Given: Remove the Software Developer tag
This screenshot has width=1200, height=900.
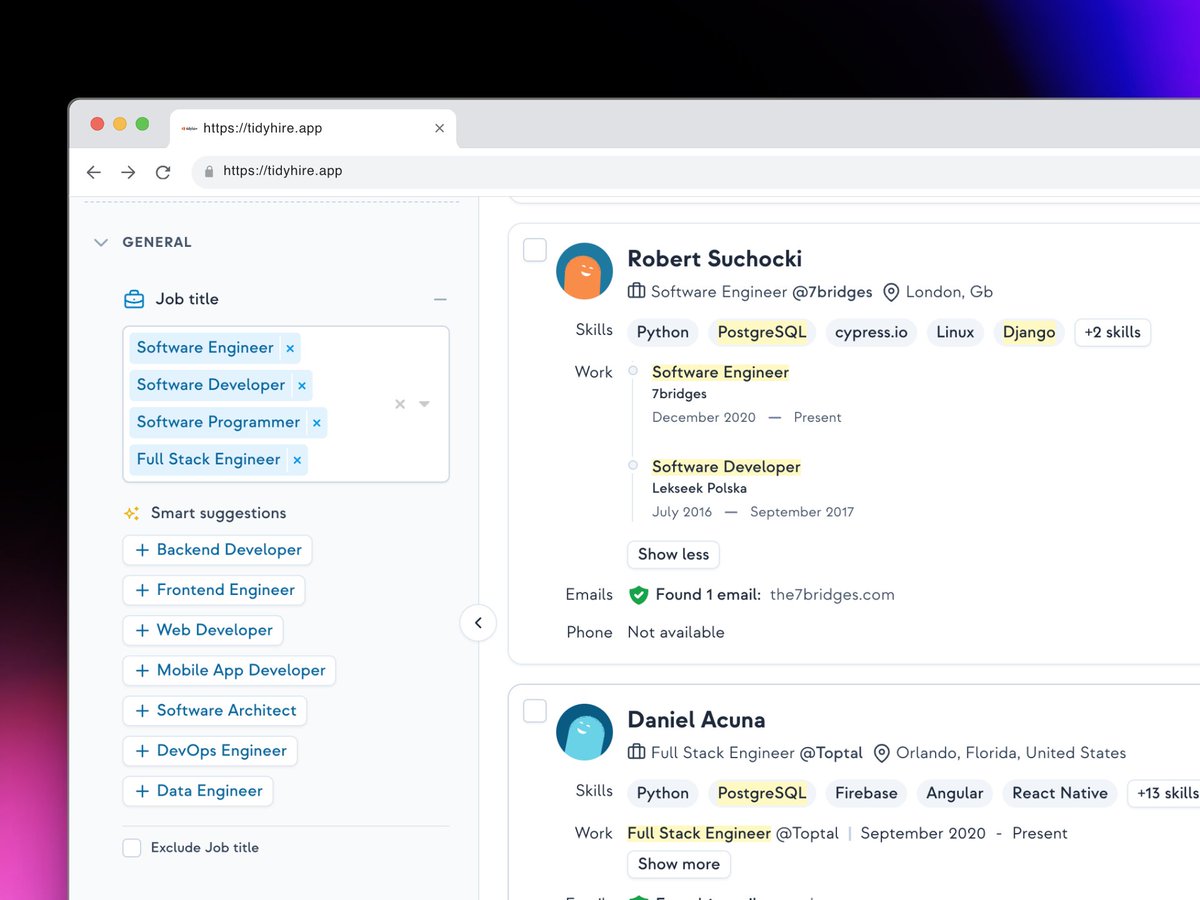Looking at the screenshot, I should [301, 385].
